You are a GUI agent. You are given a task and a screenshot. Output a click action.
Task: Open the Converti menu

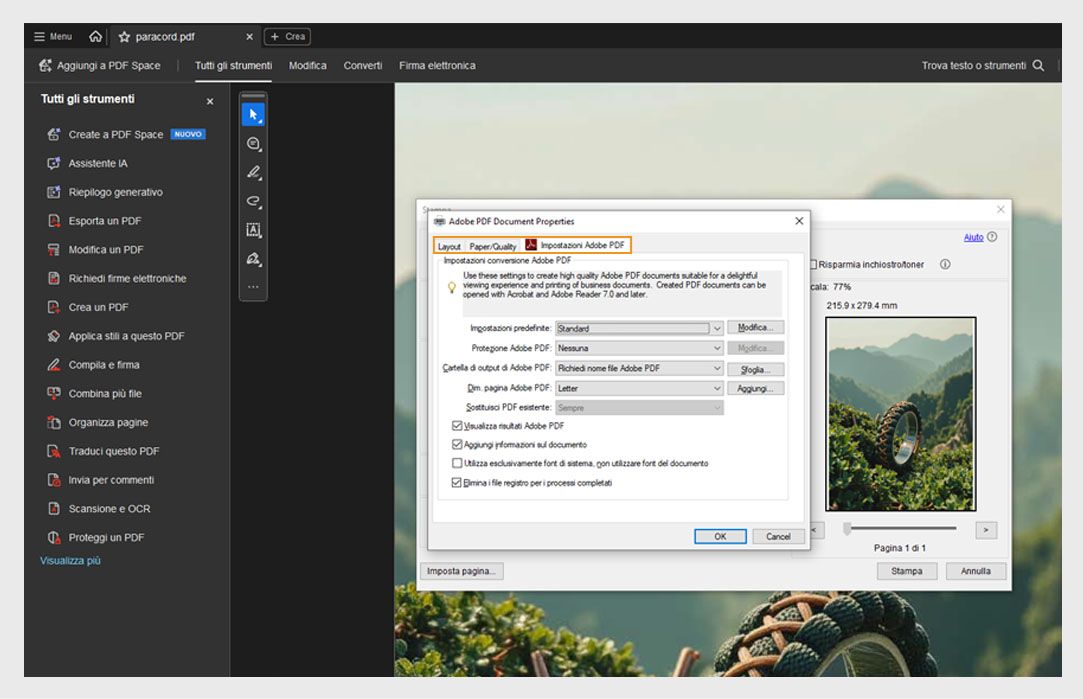tap(362, 65)
